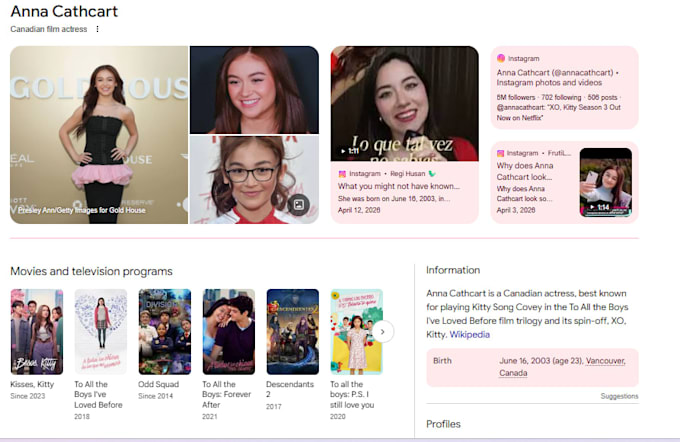
Task: Open the Gold House event photo
Action: [99, 135]
